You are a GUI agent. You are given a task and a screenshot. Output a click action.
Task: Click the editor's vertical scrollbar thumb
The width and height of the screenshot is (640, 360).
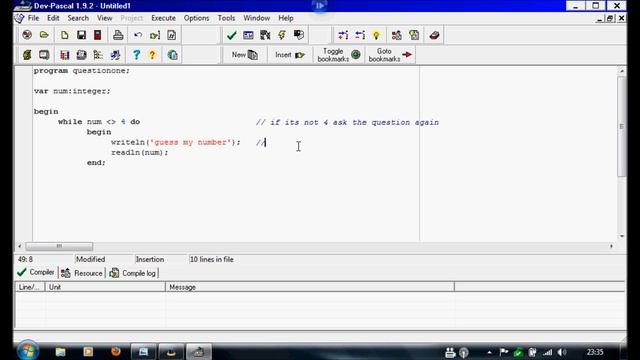(622, 127)
